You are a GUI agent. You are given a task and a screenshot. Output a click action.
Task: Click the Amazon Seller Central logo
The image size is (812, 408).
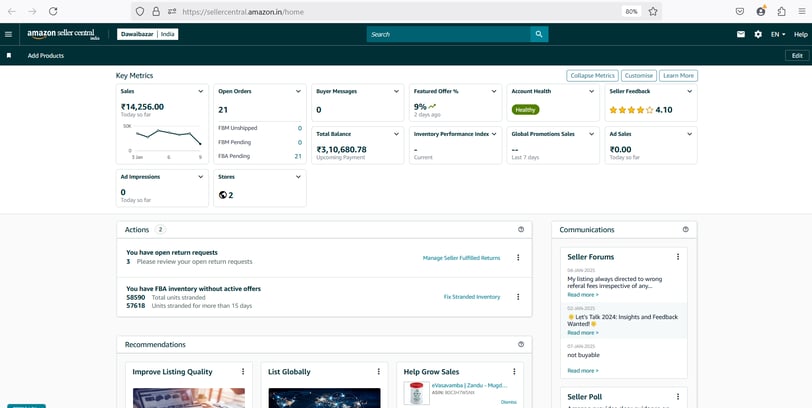(63, 34)
